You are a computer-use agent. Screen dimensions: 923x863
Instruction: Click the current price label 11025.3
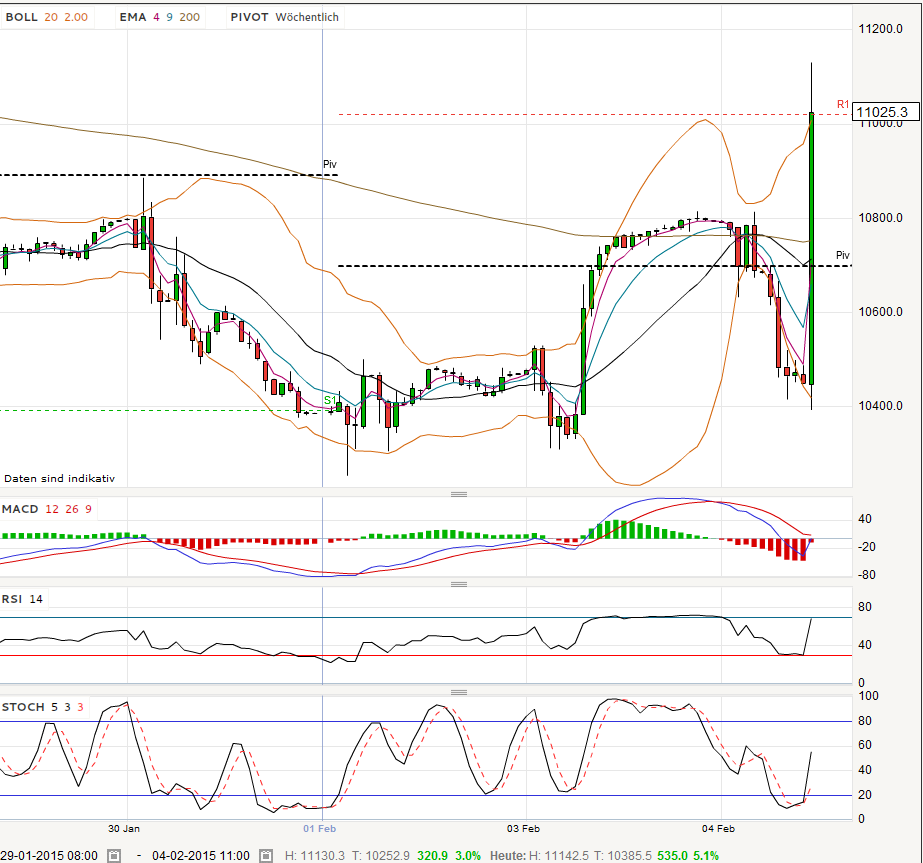[x=885, y=112]
